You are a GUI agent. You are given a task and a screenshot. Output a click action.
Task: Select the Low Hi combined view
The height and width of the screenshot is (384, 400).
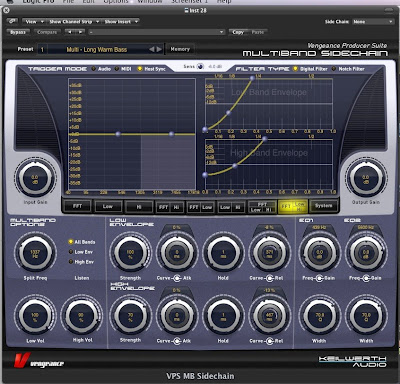tap(231, 207)
